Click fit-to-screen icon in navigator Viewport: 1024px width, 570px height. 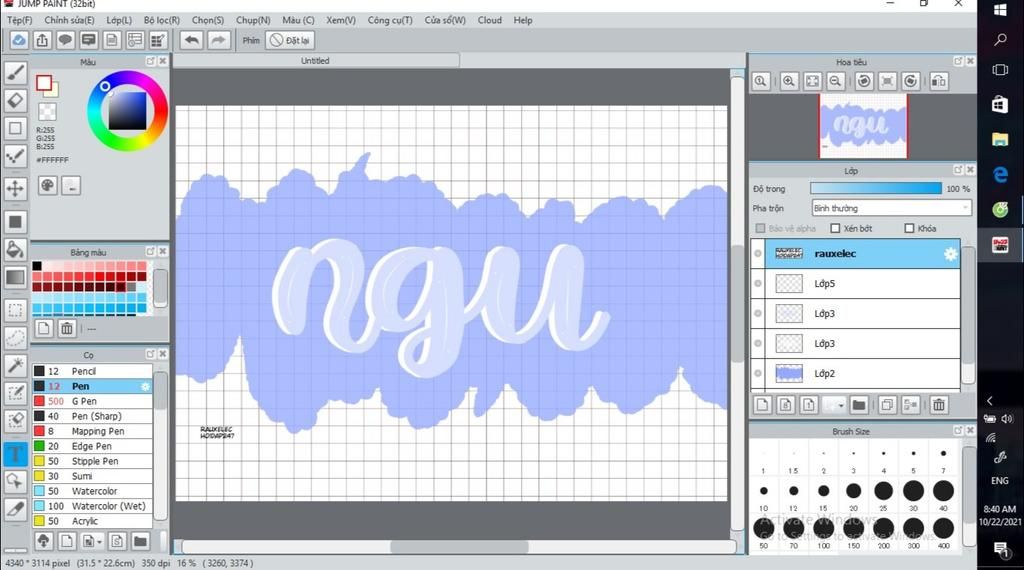coord(812,82)
